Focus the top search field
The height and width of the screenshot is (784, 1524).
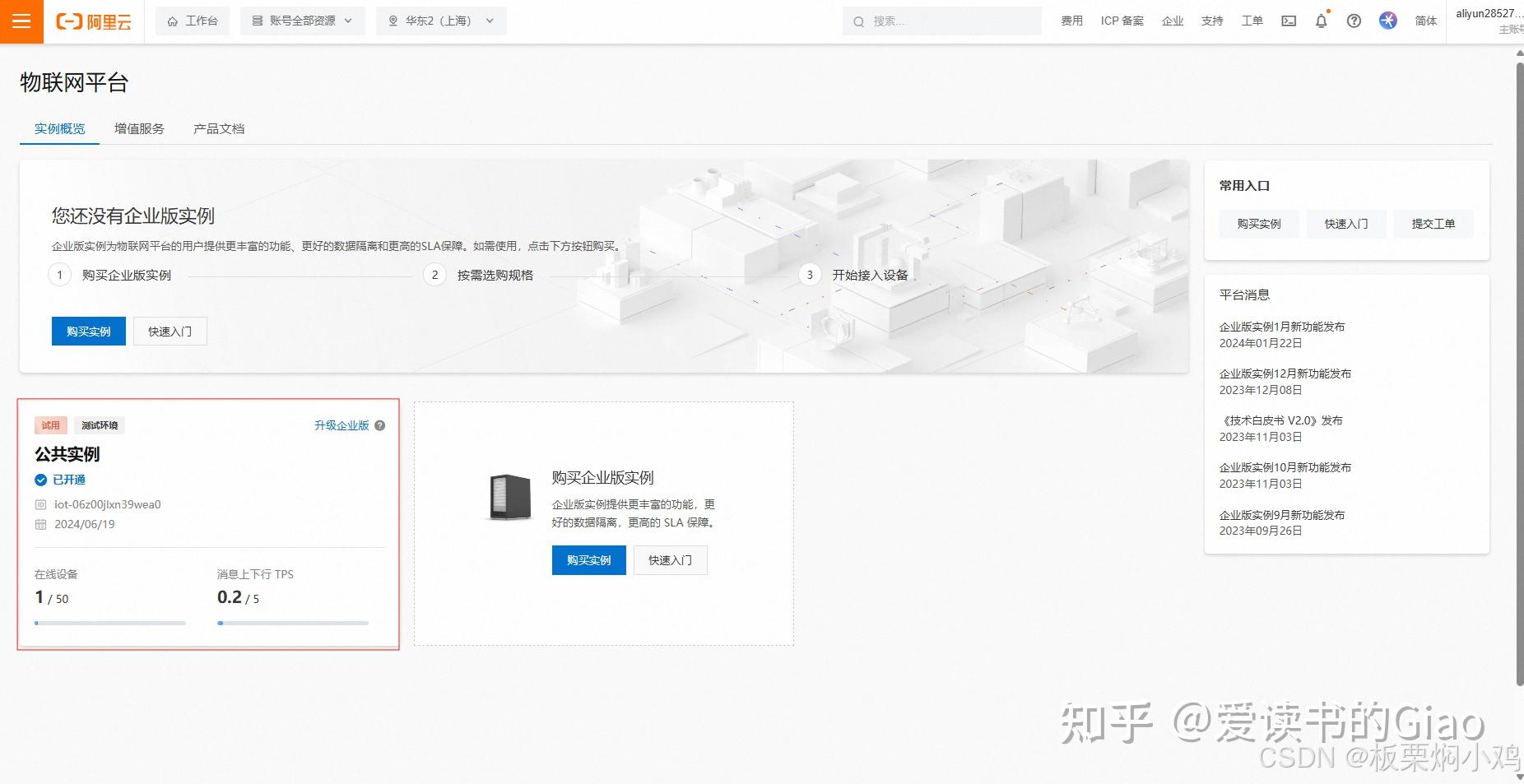pyautogui.click(x=942, y=21)
